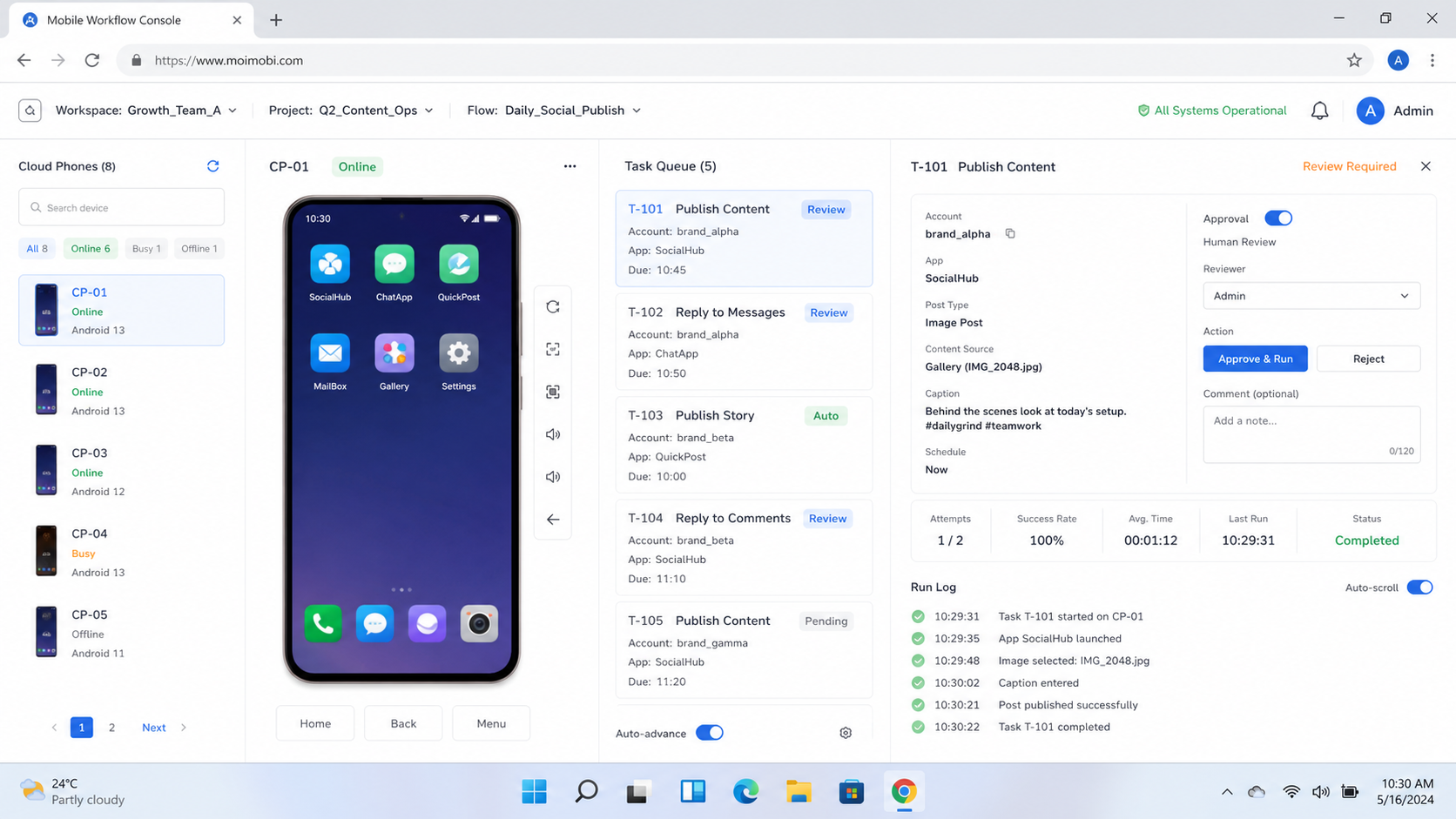Click the comment note text area

pyautogui.click(x=1311, y=434)
